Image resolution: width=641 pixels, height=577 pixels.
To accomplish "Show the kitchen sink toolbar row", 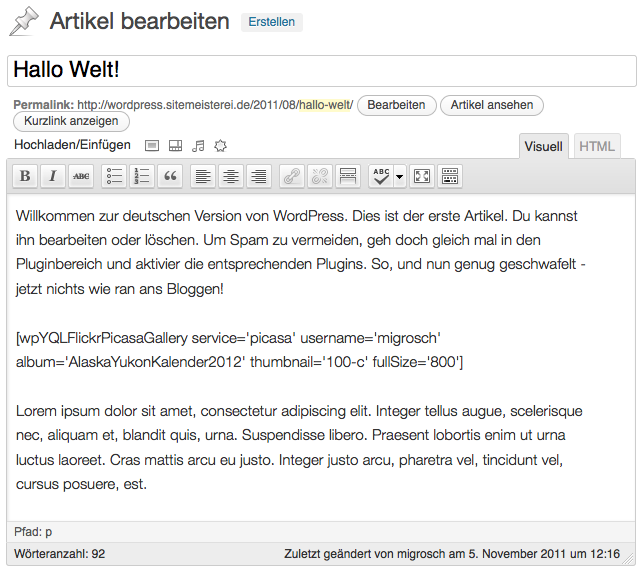I will [450, 176].
